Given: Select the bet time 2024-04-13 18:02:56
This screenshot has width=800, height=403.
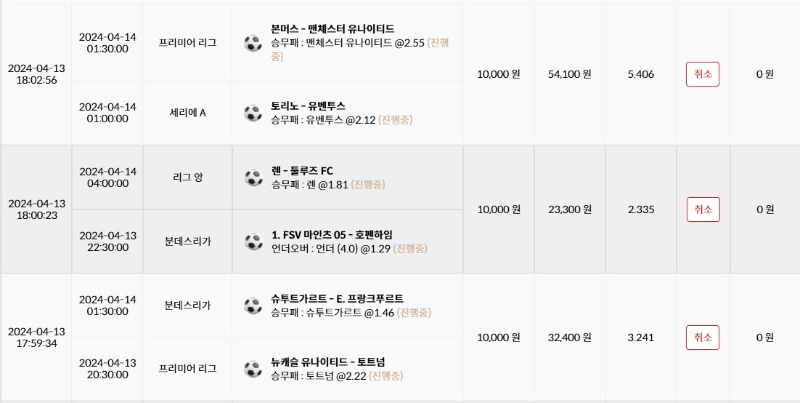Looking at the screenshot, I should pos(36,74).
